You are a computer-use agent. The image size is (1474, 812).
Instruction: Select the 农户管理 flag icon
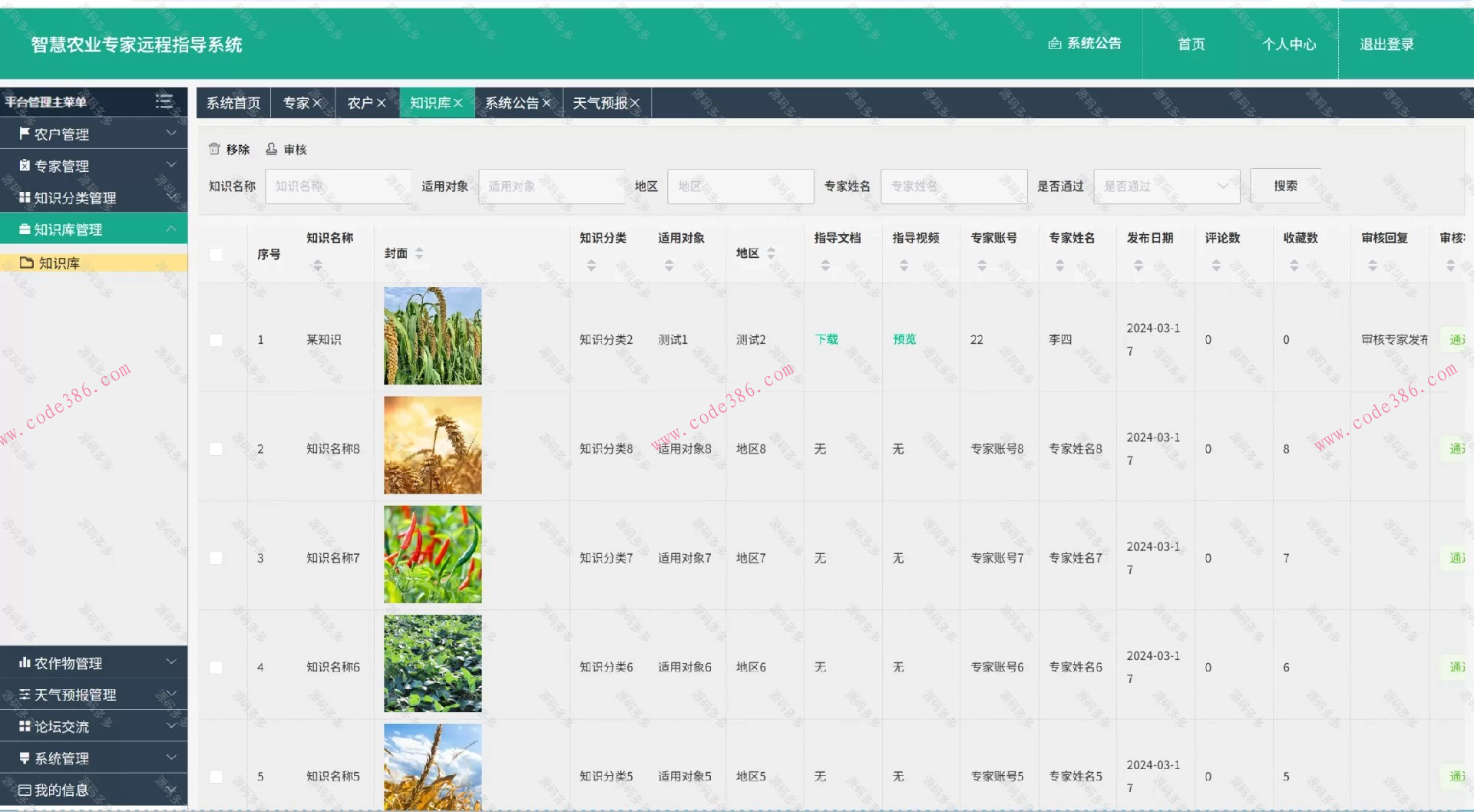coord(23,133)
